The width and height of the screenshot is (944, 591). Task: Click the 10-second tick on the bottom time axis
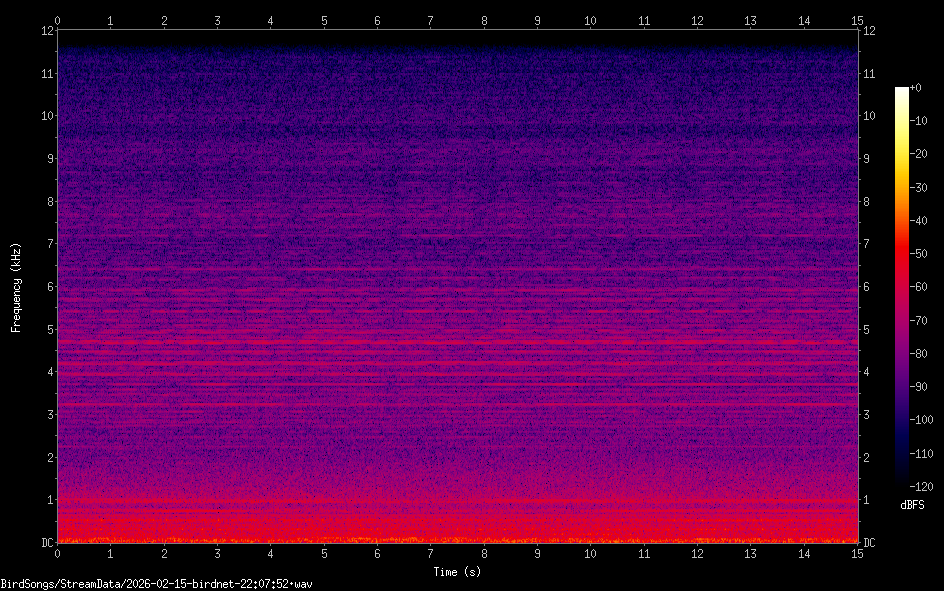point(590,553)
